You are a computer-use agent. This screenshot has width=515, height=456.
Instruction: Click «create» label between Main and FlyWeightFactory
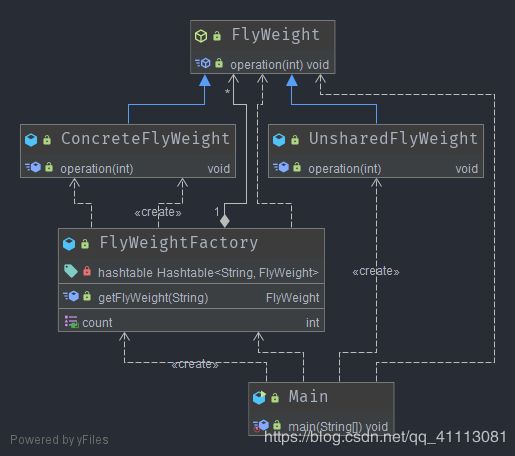point(195,364)
